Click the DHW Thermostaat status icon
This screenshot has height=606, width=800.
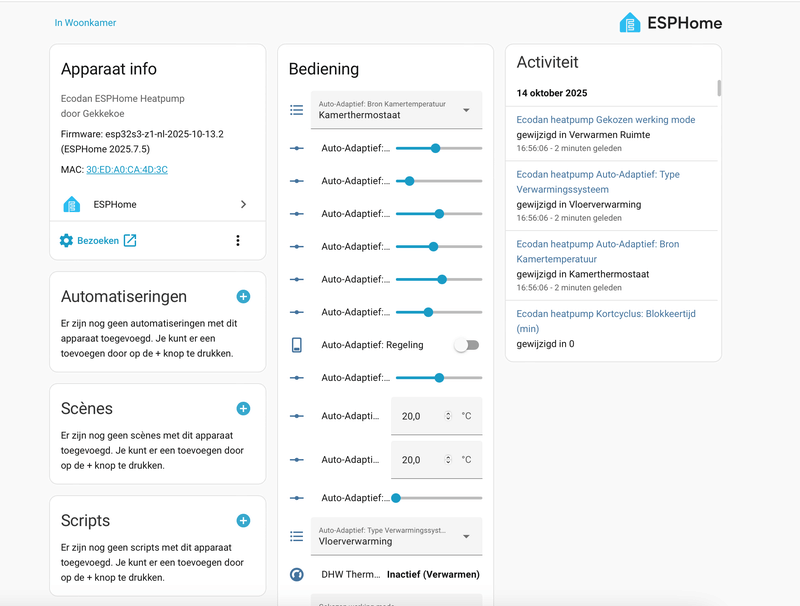coord(297,575)
